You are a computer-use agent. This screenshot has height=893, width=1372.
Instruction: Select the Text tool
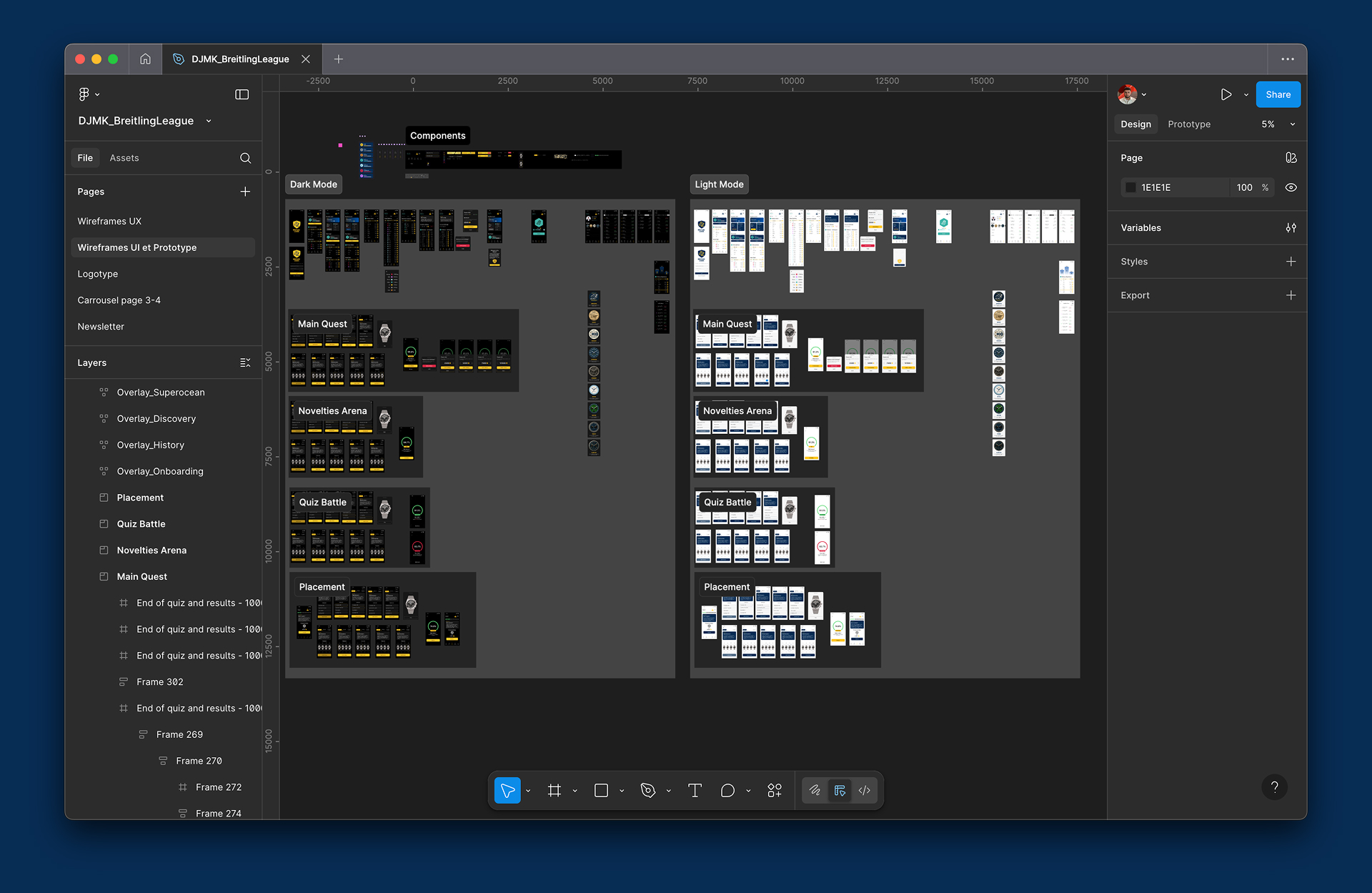coord(695,790)
